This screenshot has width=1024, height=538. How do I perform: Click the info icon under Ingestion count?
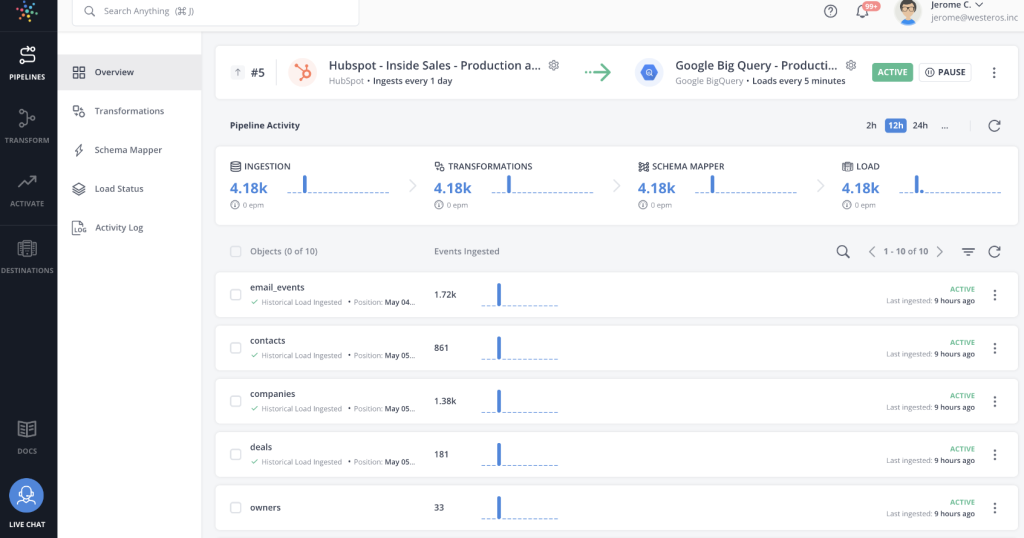pos(234,205)
